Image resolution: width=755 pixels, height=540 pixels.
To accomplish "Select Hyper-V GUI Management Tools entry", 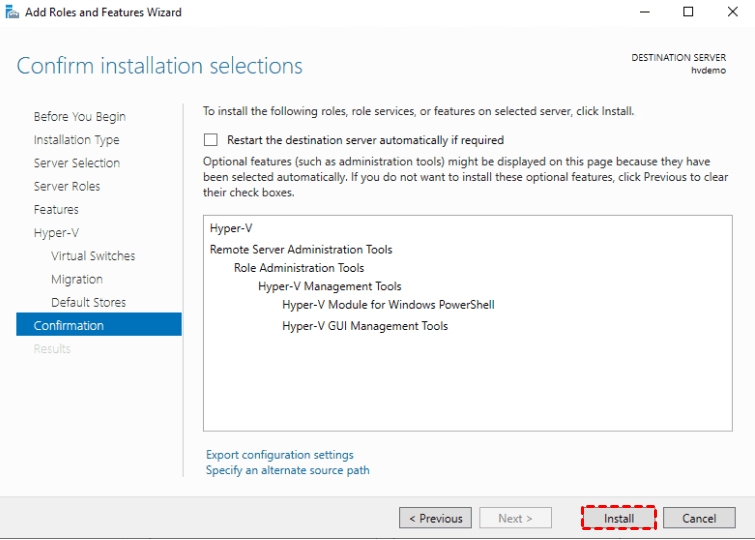I will (365, 326).
